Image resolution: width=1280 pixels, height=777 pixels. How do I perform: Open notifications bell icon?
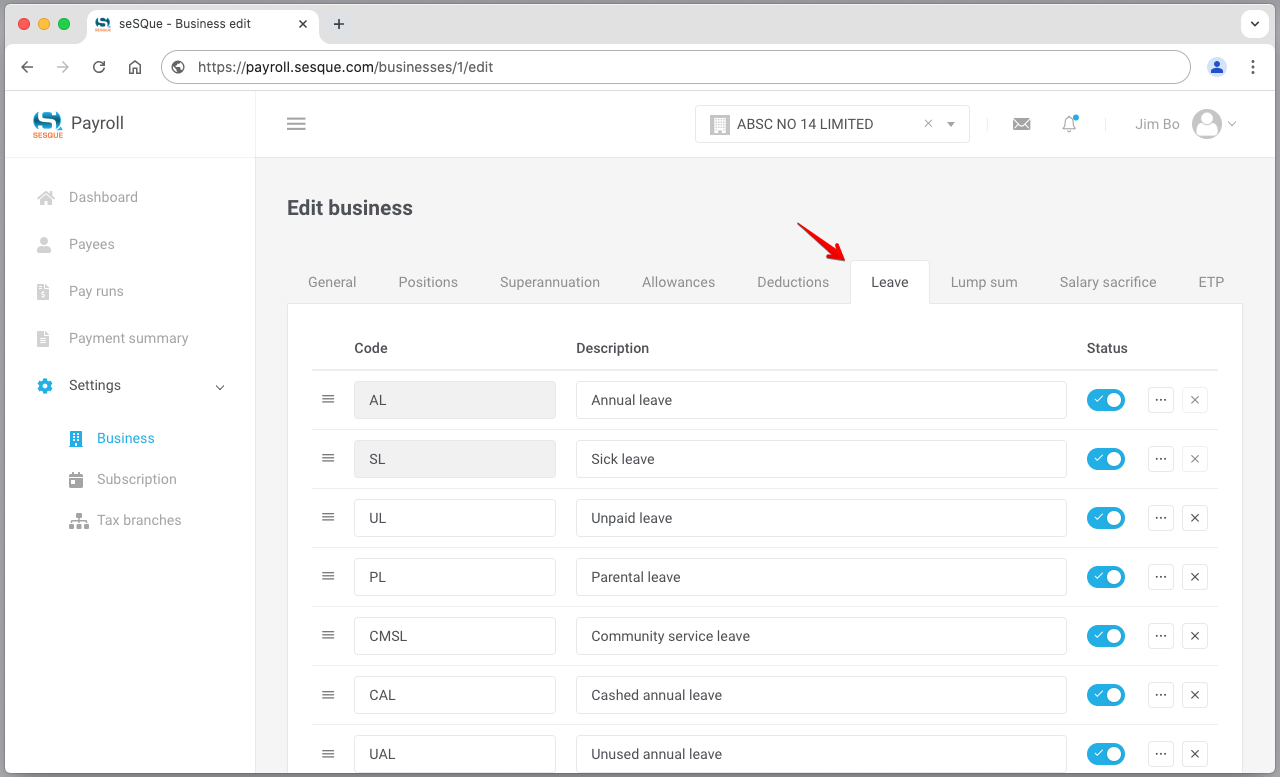(x=1069, y=124)
